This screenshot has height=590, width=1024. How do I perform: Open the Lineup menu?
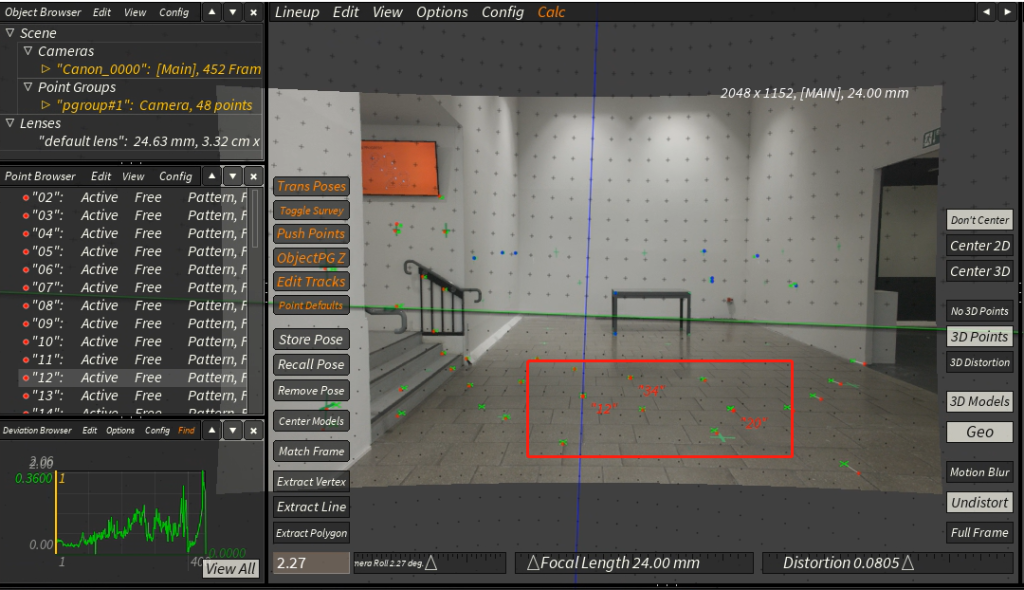point(297,12)
